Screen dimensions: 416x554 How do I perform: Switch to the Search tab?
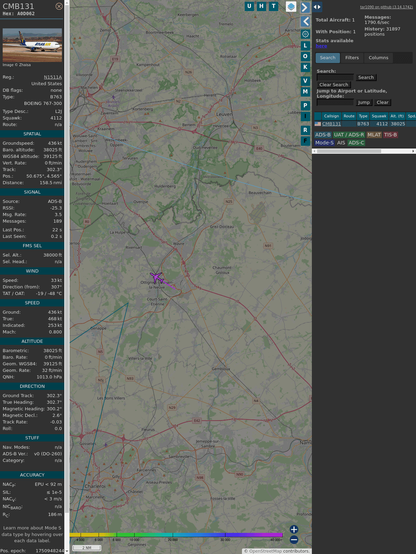click(328, 58)
